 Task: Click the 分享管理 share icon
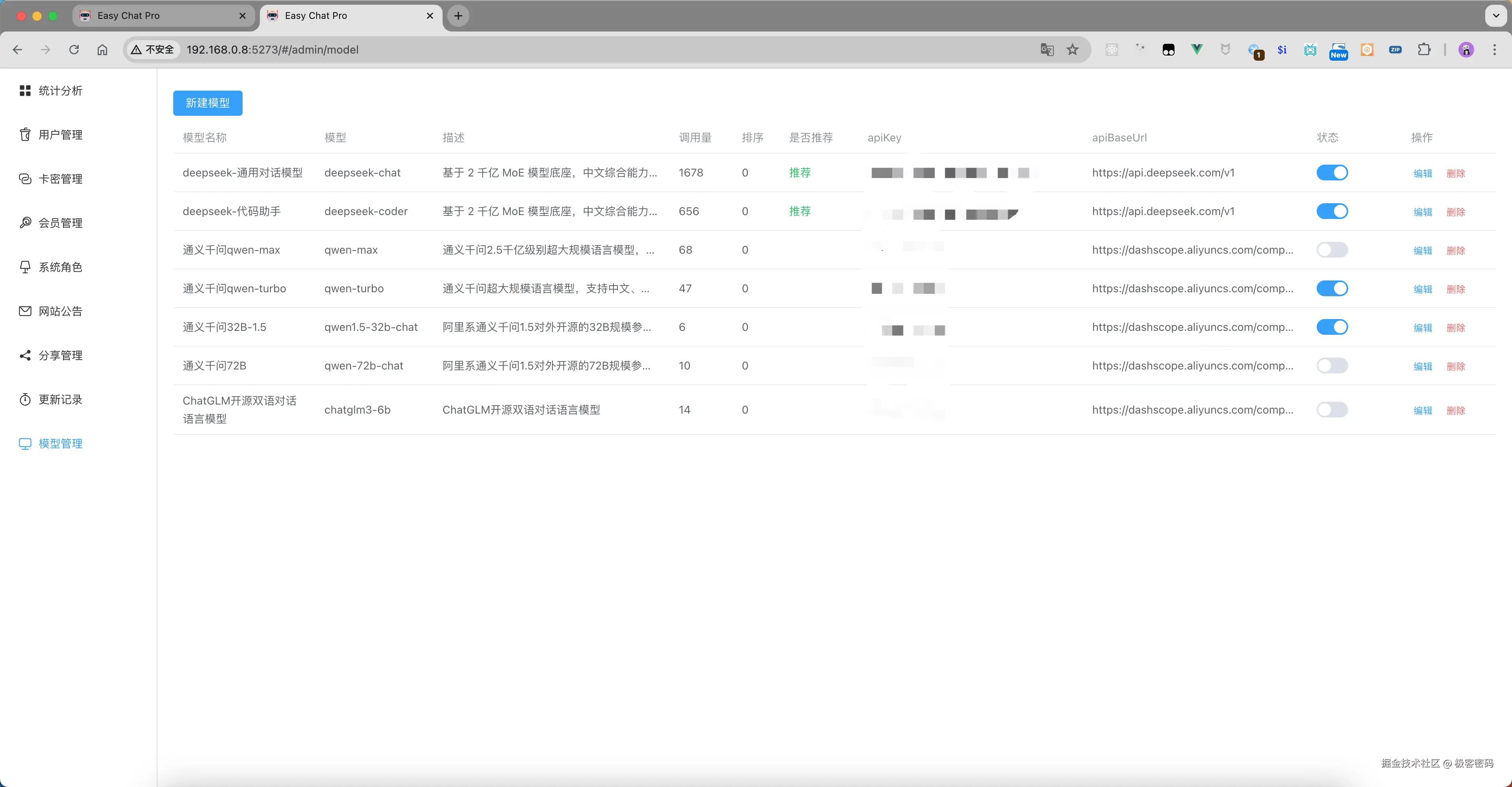[25, 355]
